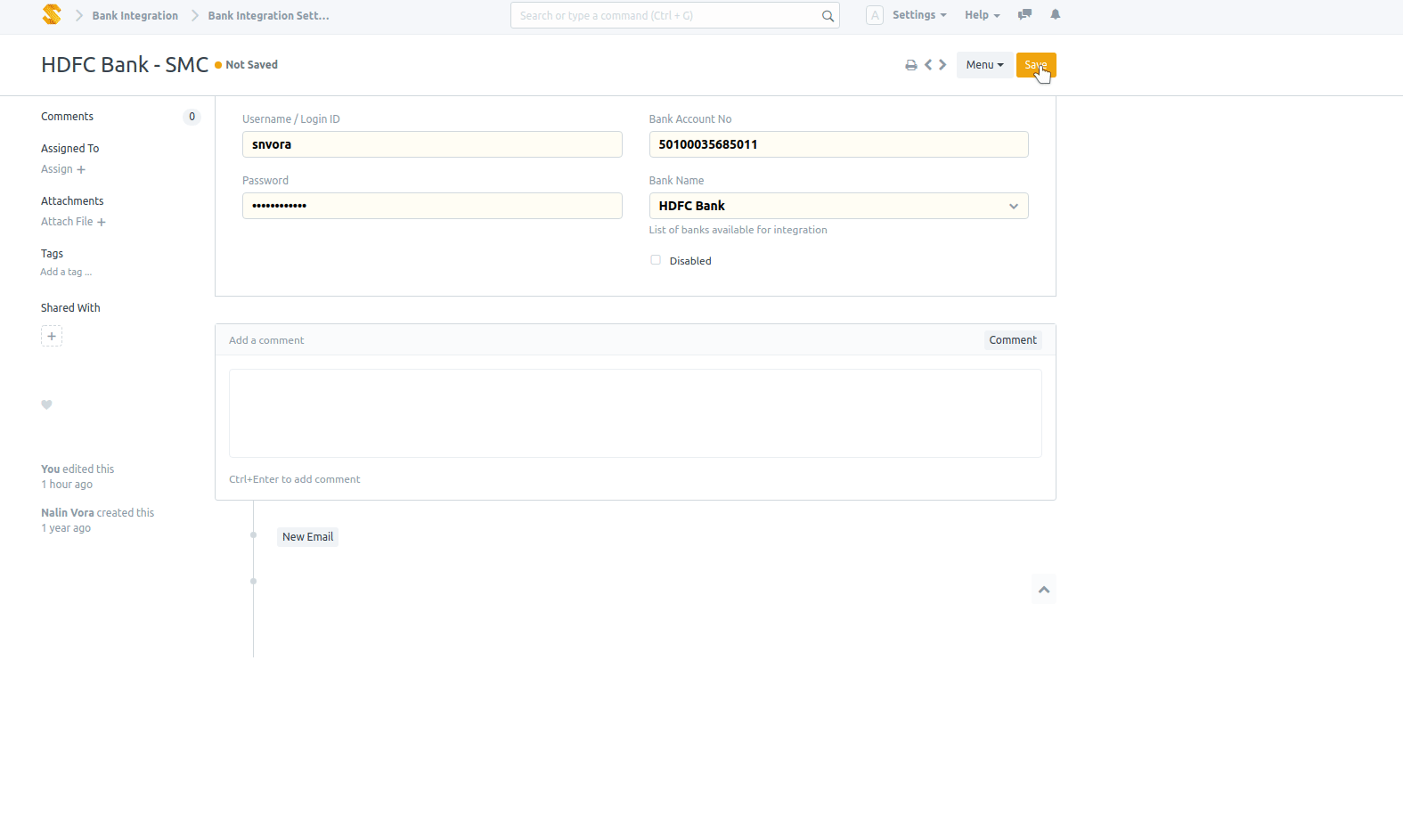Image resolution: width=1403 pixels, height=840 pixels.
Task: Click into the comment text area
Action: coord(635,413)
